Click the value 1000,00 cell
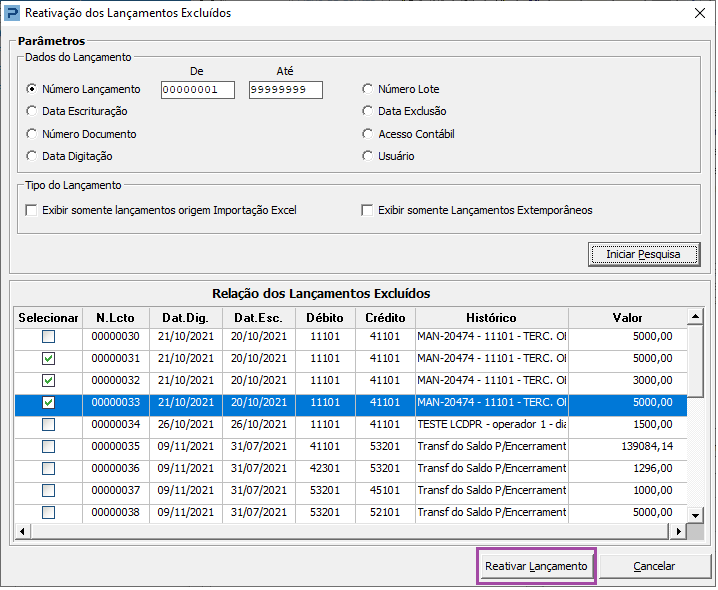The width and height of the screenshot is (718, 590). click(x=627, y=491)
